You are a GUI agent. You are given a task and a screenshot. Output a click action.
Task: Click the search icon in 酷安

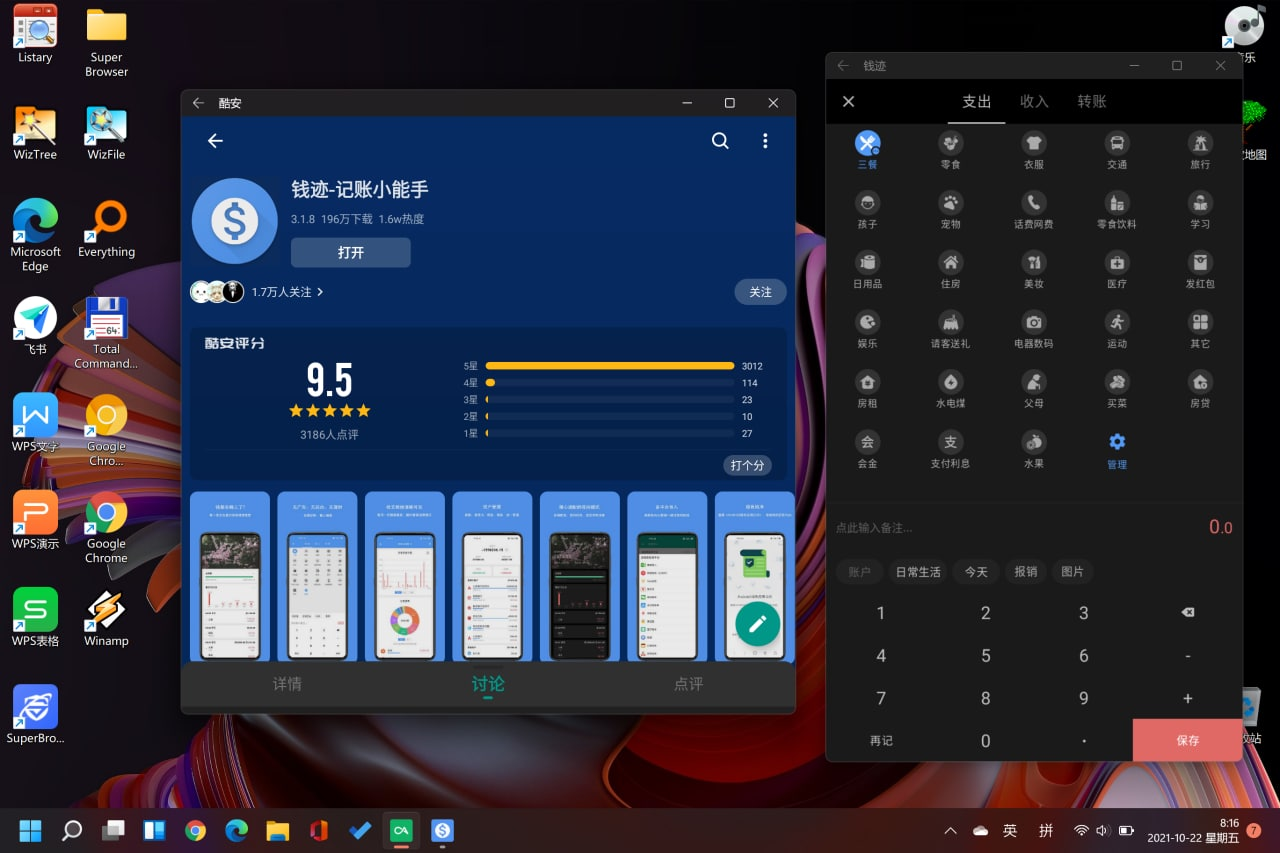[x=720, y=141]
